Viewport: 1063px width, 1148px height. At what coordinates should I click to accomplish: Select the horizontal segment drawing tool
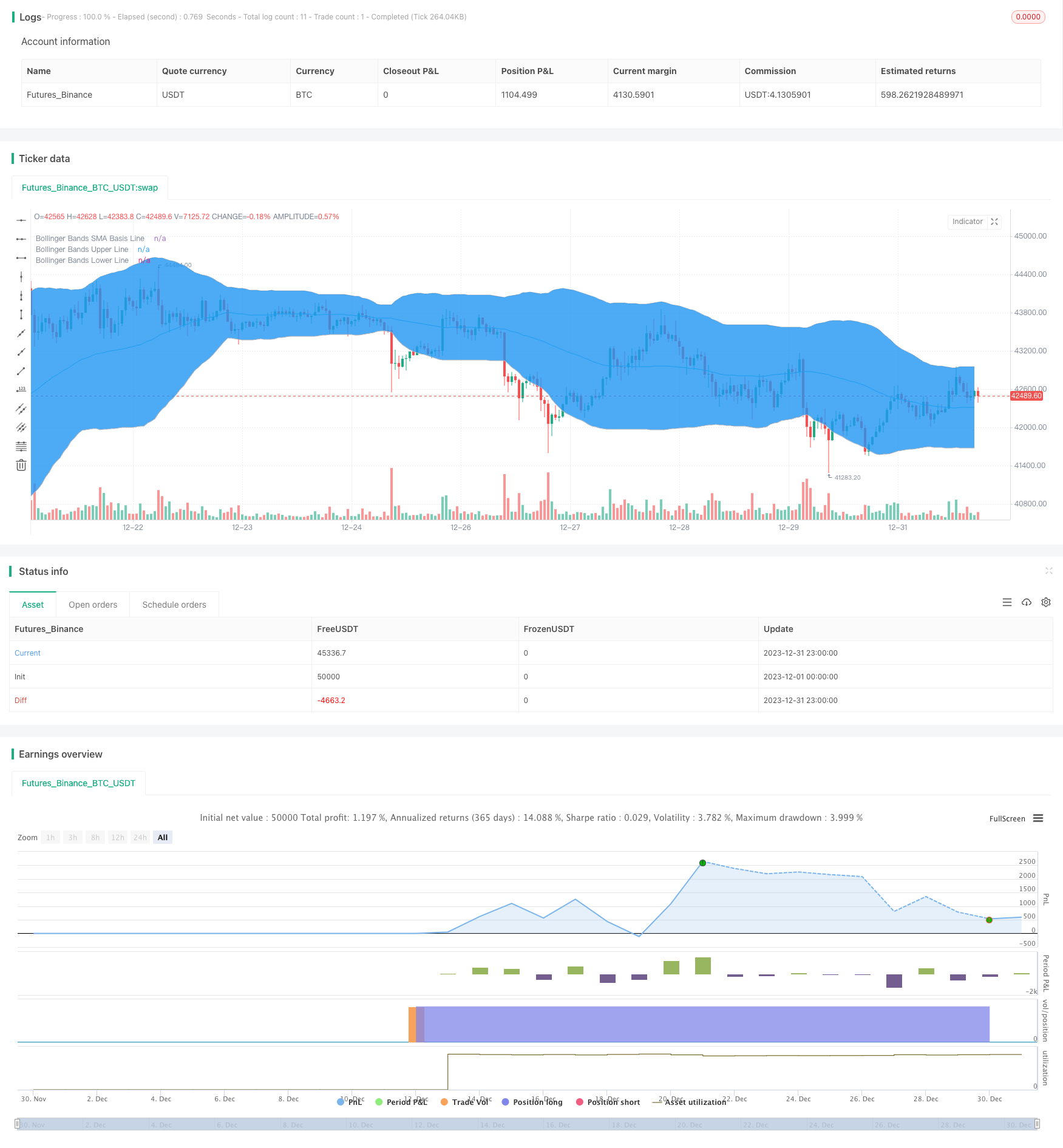click(21, 258)
